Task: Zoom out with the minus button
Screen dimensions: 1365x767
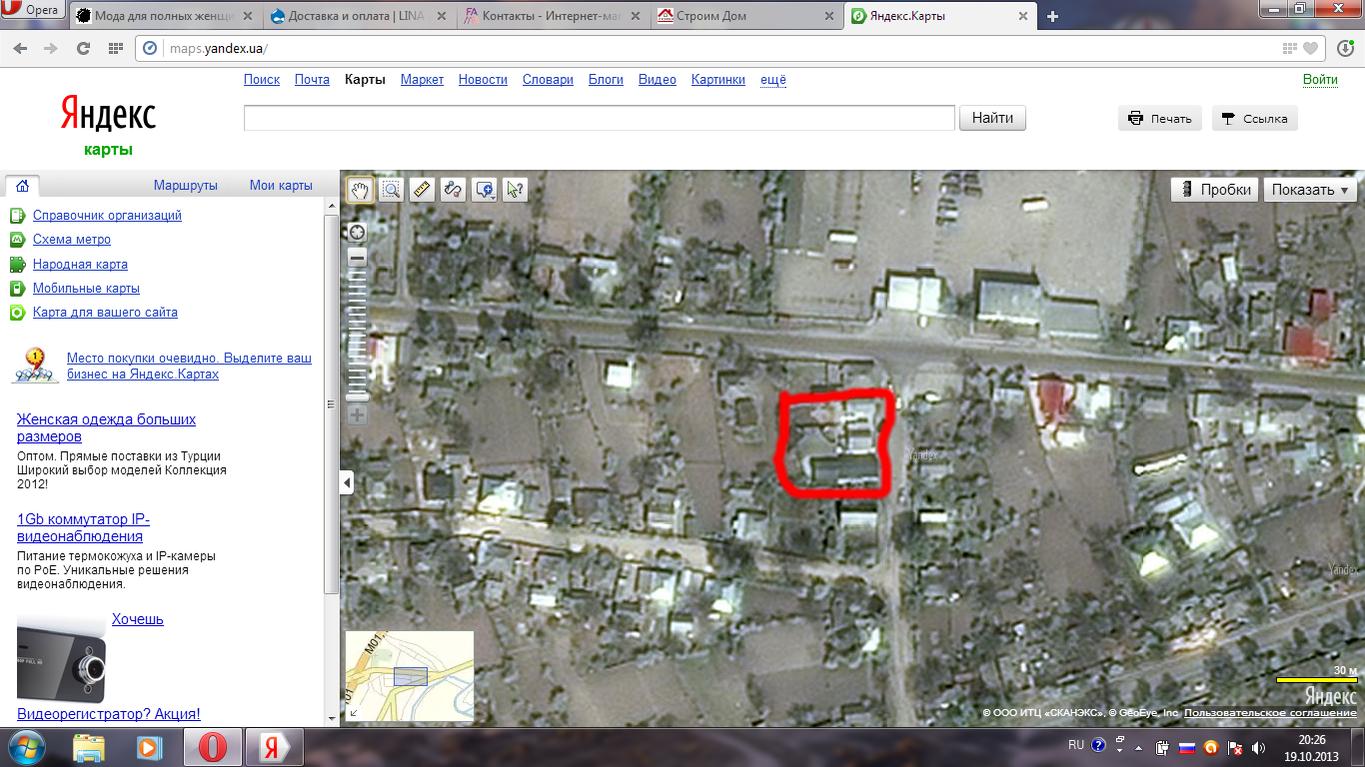Action: (357, 257)
